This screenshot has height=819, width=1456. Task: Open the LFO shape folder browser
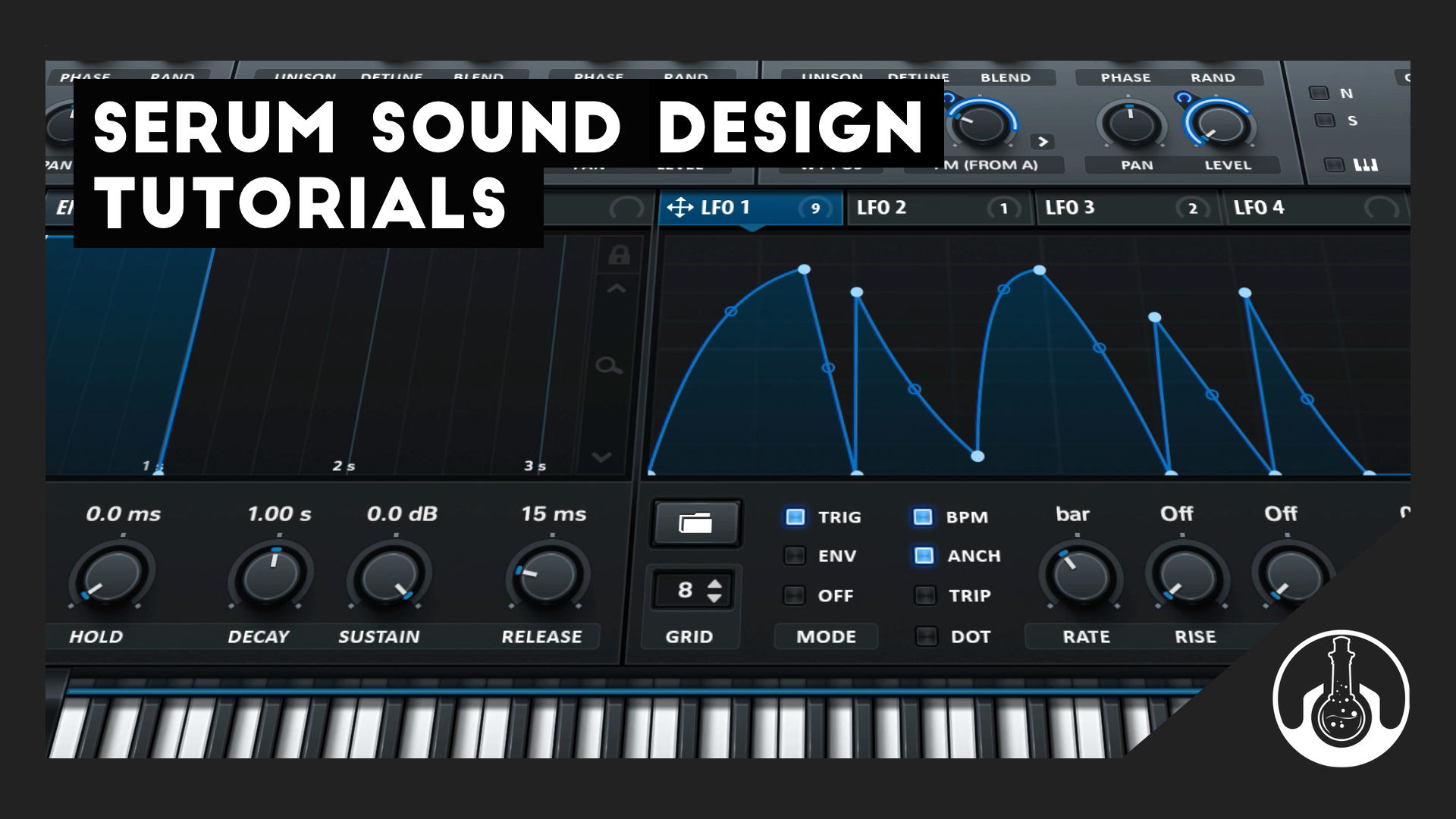click(695, 522)
